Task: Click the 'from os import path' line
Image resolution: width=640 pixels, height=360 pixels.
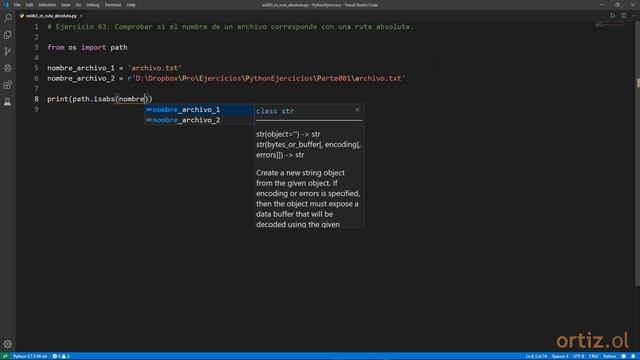Action: coord(87,47)
